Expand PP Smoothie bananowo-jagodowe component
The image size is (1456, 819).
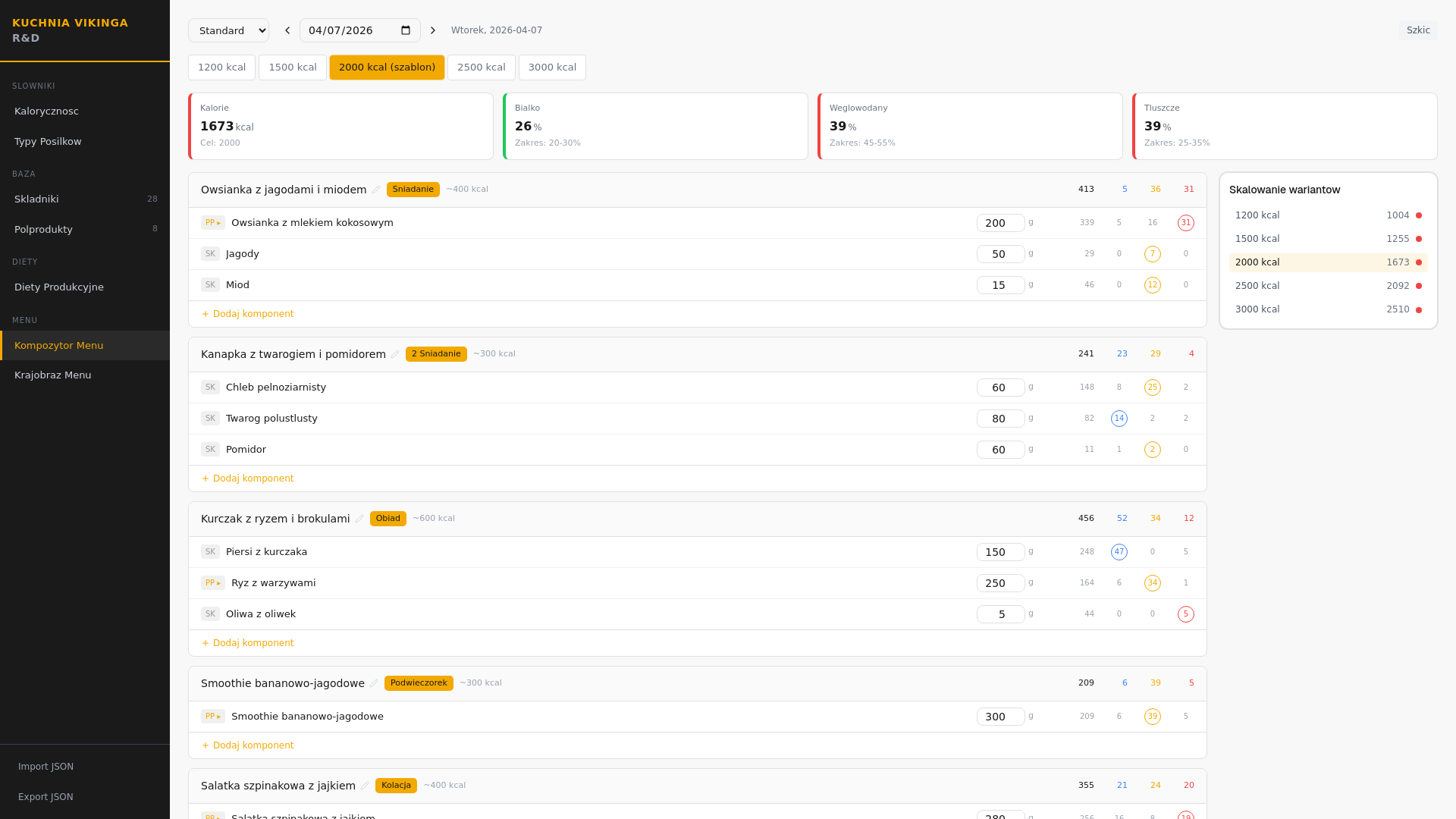click(x=213, y=717)
